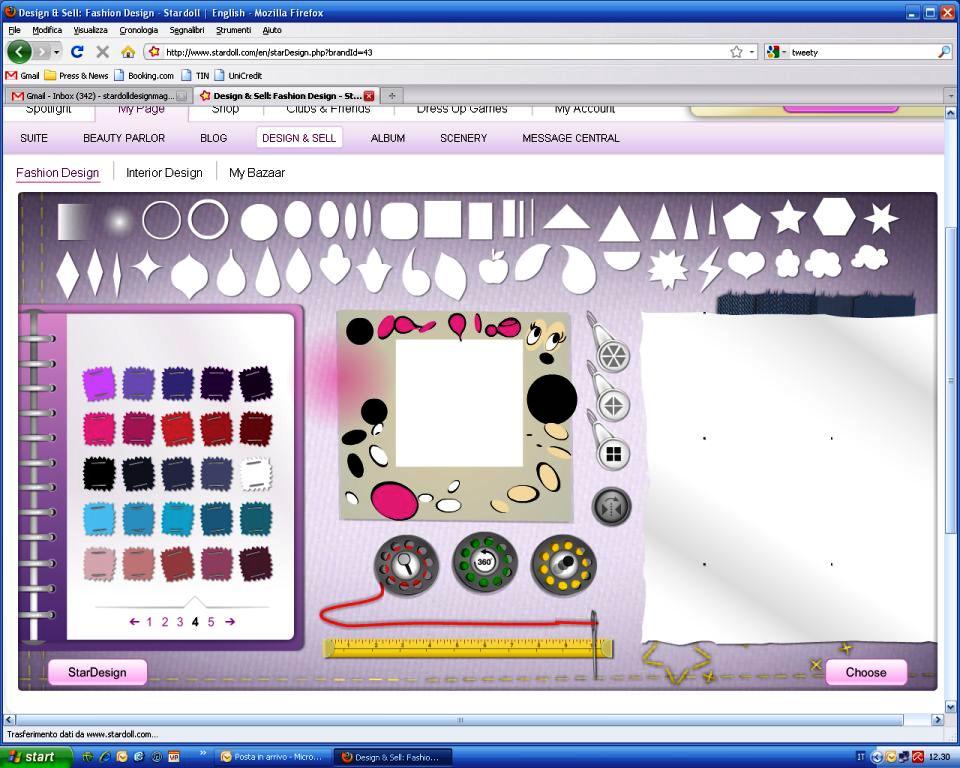The width and height of the screenshot is (960, 768).
Task: Switch to the Interior Design tab
Action: 164,173
